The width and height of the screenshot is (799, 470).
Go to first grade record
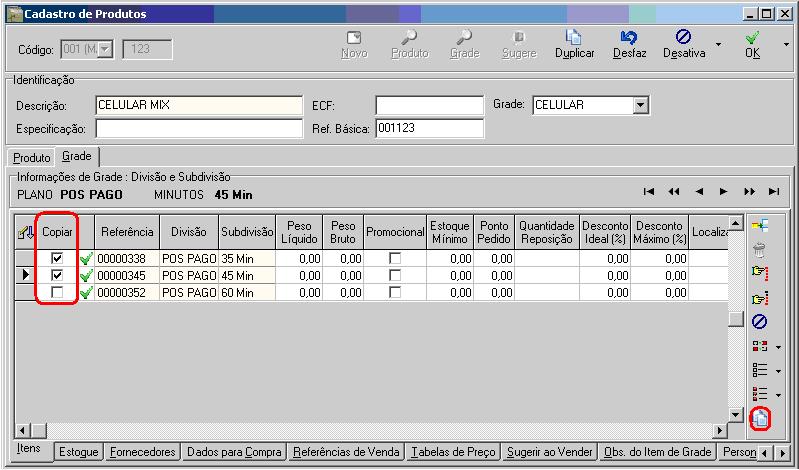pos(649,192)
